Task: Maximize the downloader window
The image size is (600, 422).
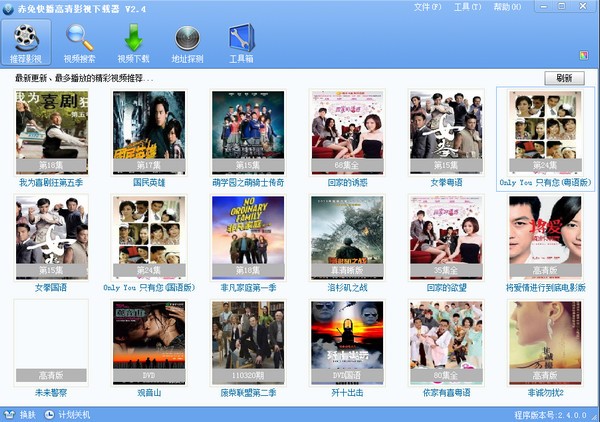Action: click(562, 7)
